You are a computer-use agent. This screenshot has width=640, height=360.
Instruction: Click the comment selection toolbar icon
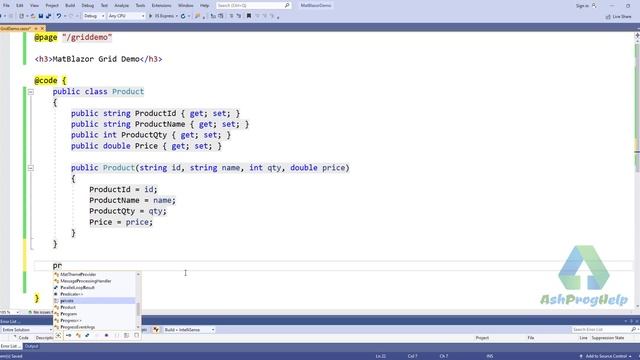pos(231,16)
